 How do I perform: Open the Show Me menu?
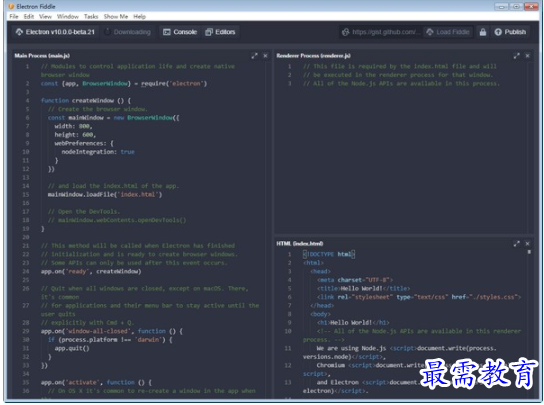(116, 16)
